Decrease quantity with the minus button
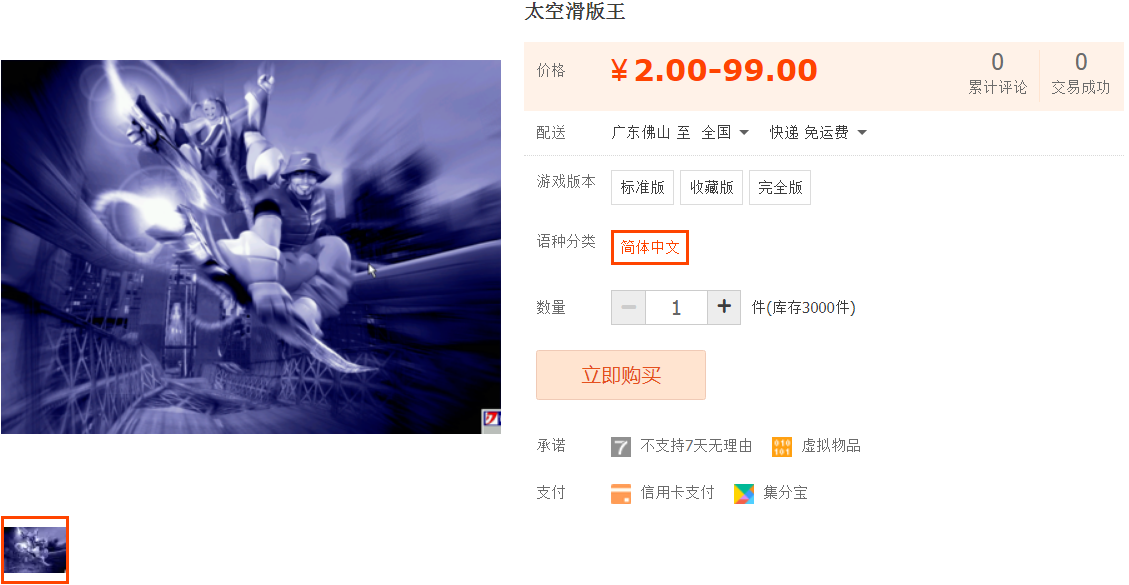Viewport: 1129px width, 585px height. pos(629,308)
